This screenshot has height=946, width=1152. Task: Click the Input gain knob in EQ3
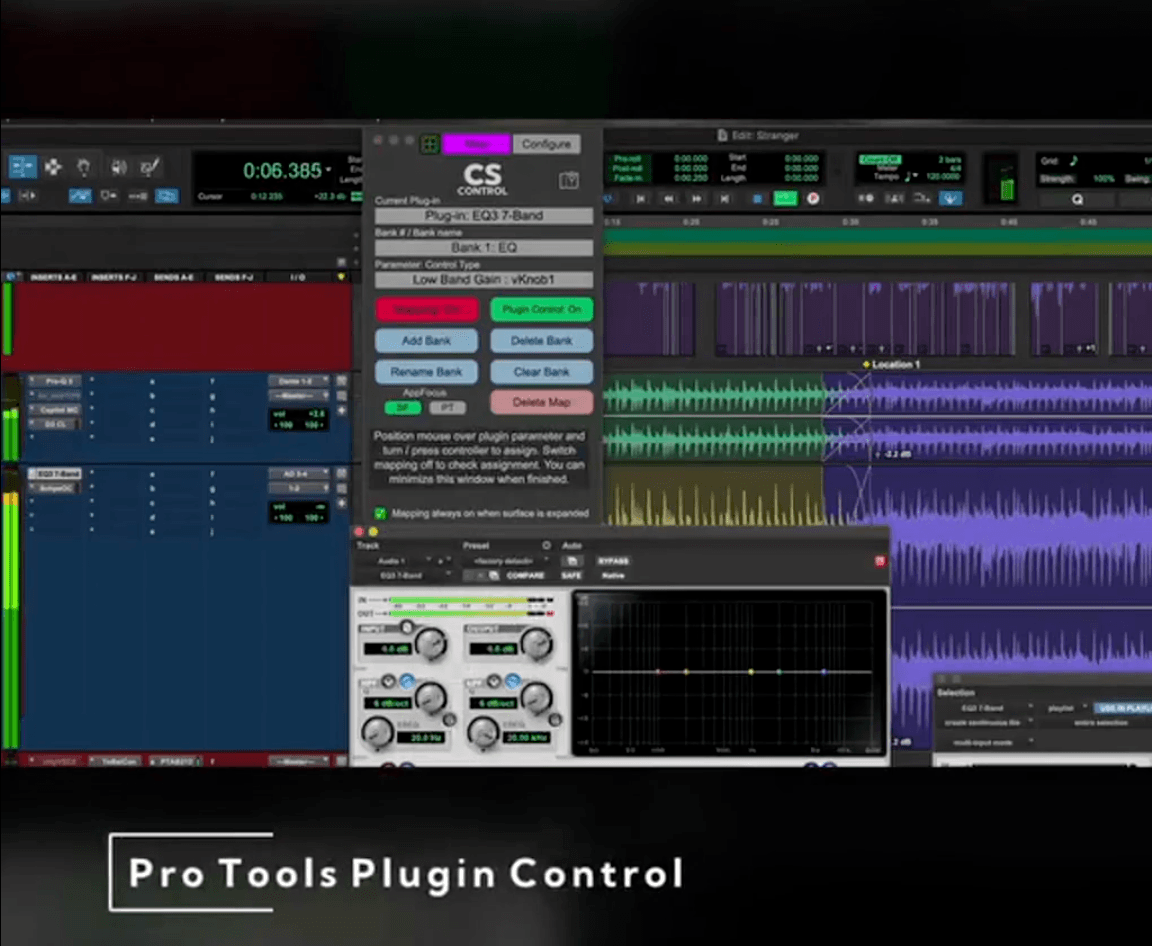432,645
